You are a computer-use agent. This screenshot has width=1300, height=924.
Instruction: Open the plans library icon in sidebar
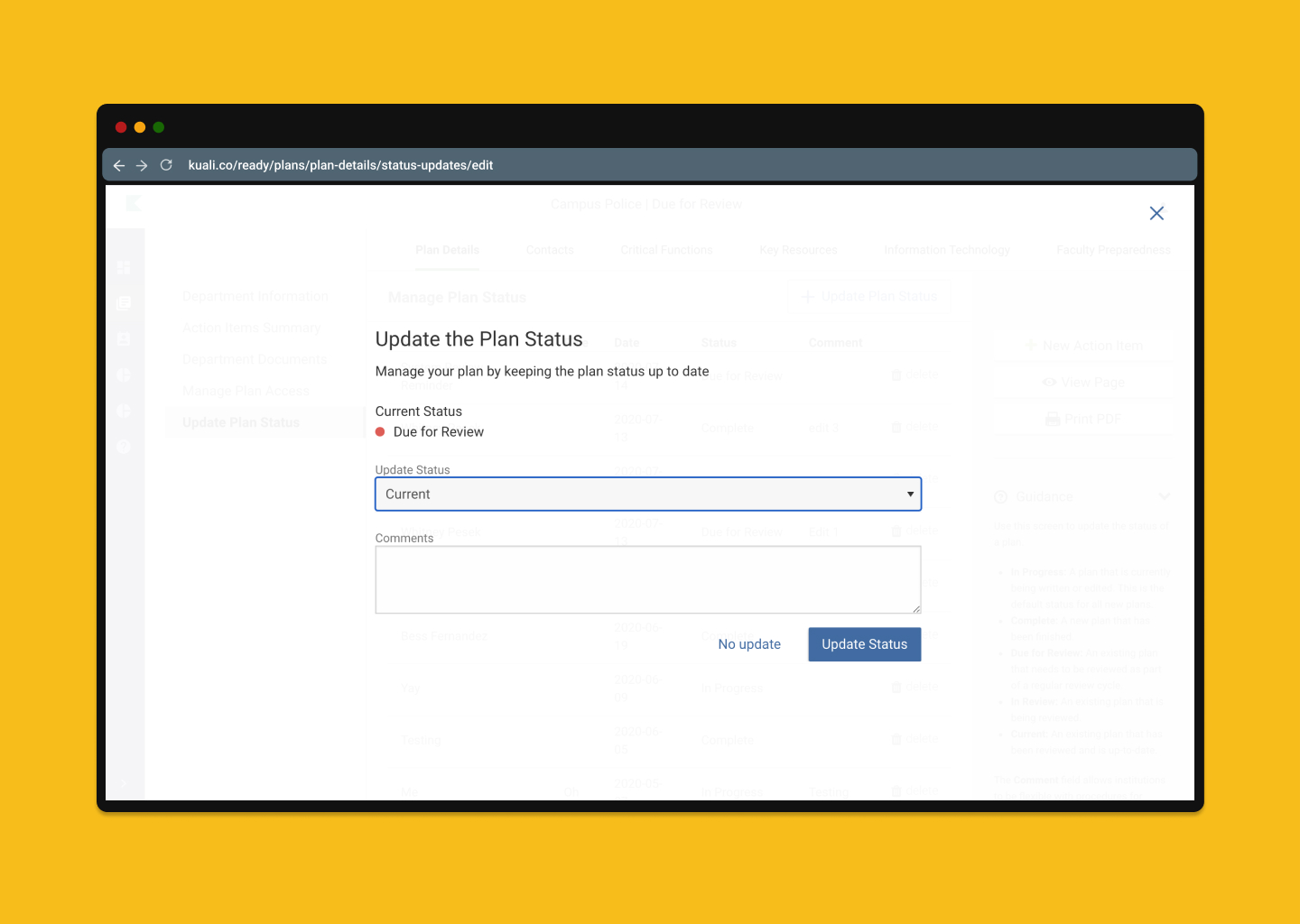click(125, 303)
